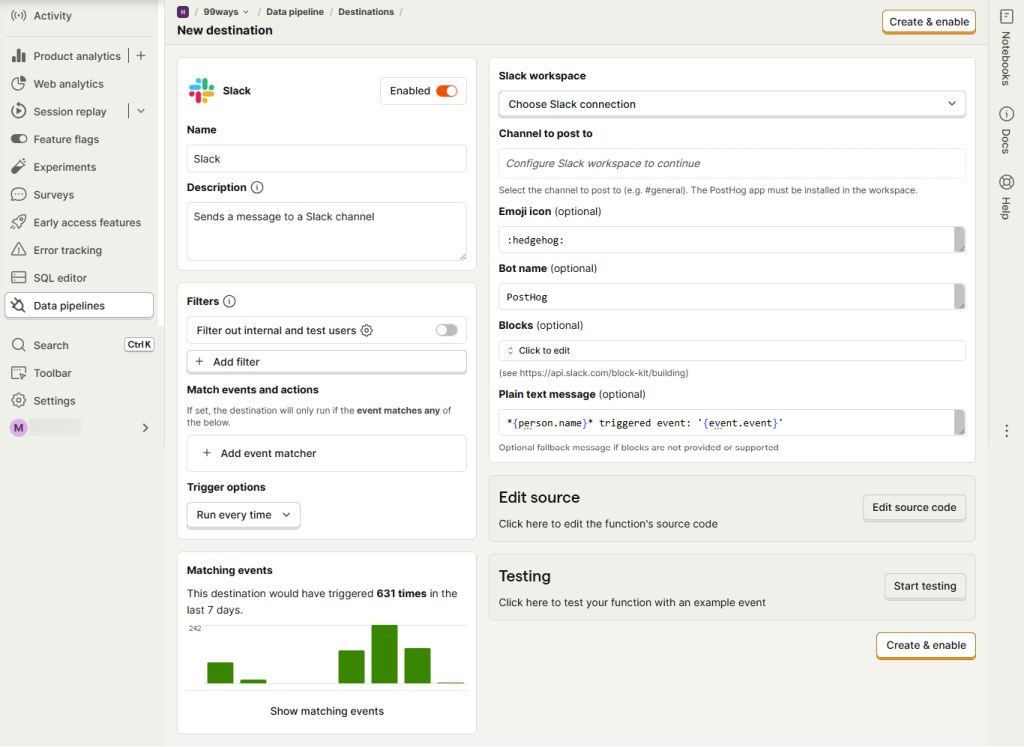
Task: Expand the Session replay submenu chevron
Action: [x=141, y=112]
